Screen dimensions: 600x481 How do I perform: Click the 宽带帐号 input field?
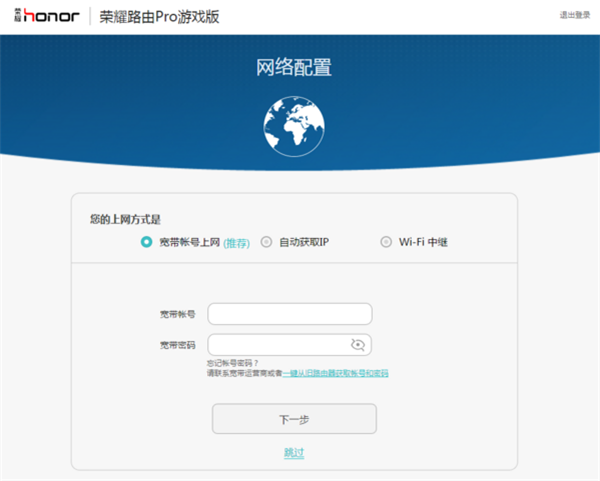289,314
